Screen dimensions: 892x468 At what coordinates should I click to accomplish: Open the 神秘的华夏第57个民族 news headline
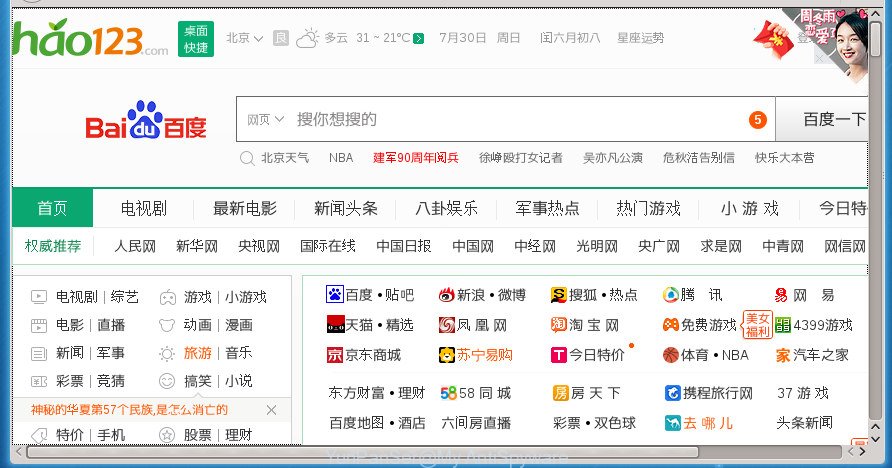[x=129, y=409]
